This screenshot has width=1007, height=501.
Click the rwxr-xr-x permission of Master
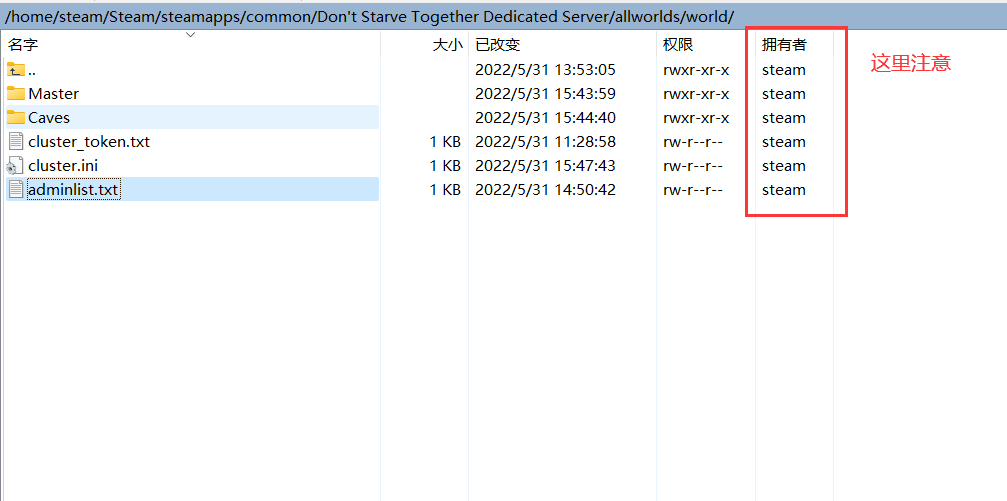(x=696, y=94)
